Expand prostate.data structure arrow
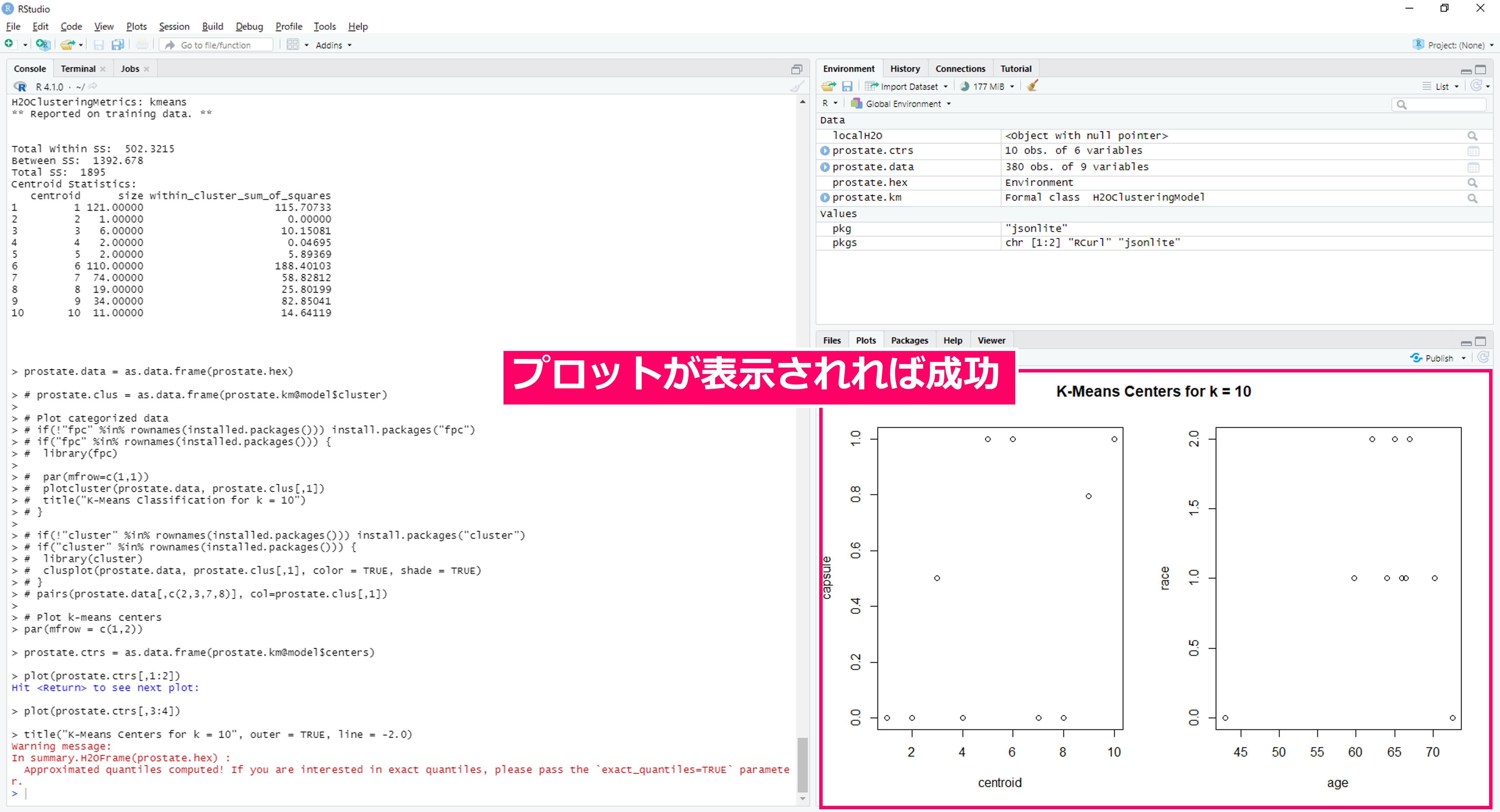The image size is (1500, 812). (825, 167)
